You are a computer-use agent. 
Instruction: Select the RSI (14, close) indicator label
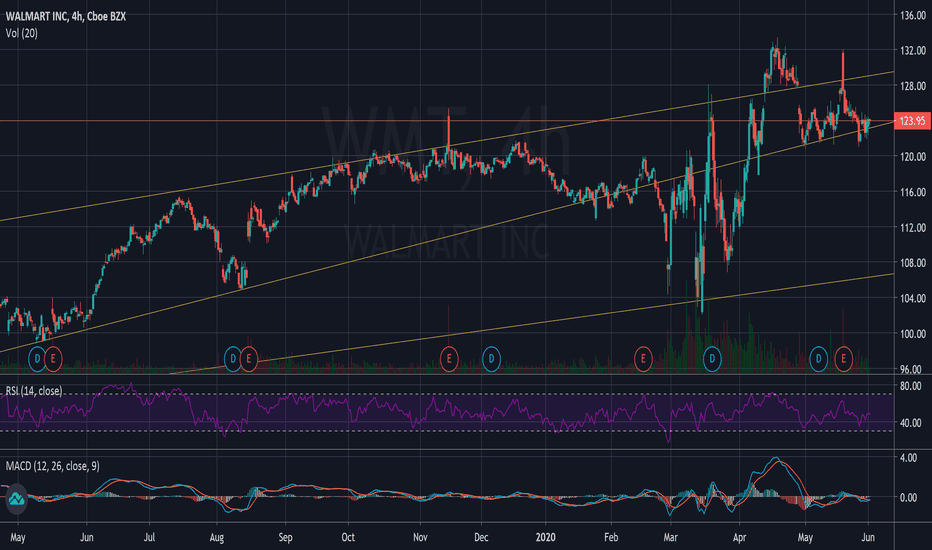(34, 391)
